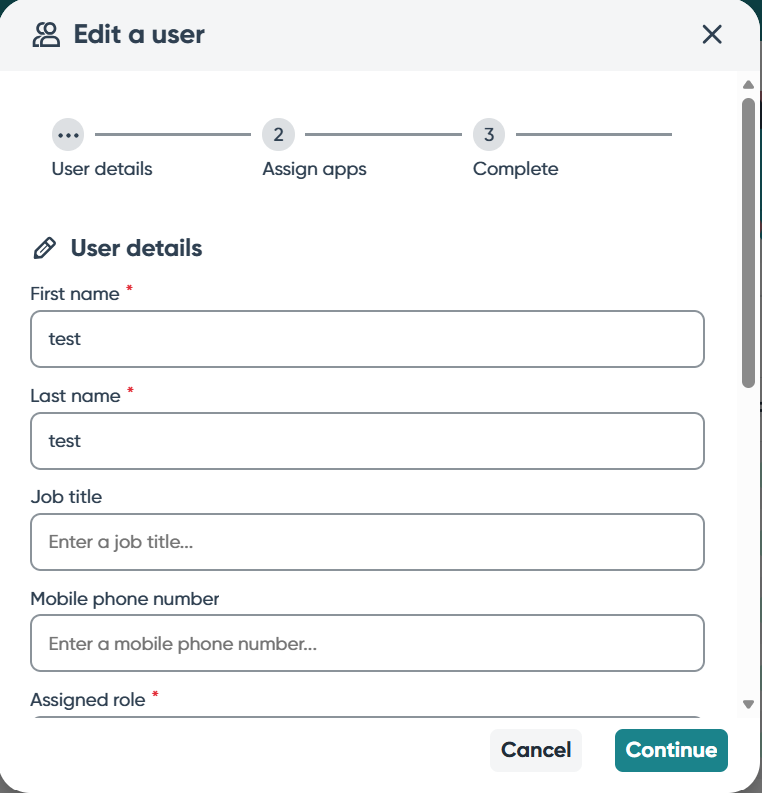This screenshot has height=793, width=762.
Task: Select the User details step circle with dots
Action: tap(68, 134)
